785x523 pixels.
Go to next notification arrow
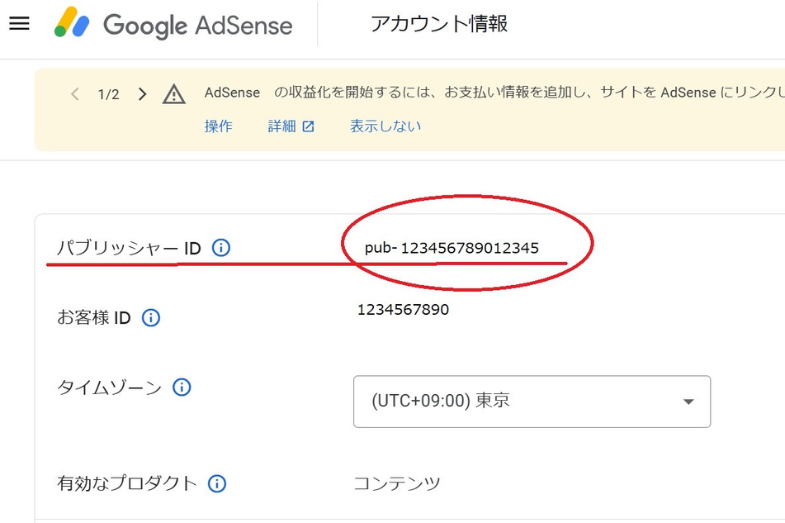pyautogui.click(x=142, y=94)
